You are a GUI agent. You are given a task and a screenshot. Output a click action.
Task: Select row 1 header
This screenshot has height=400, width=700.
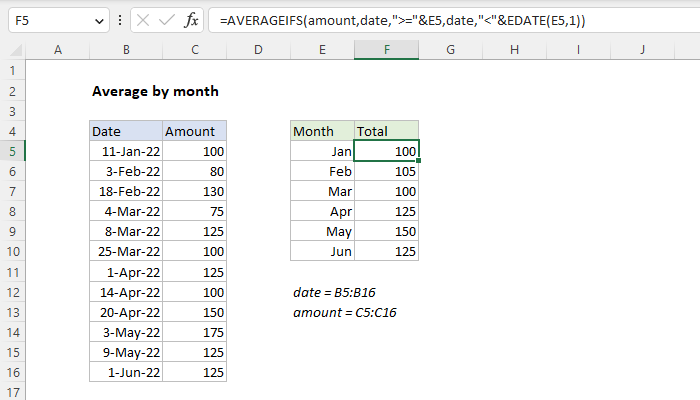click(12, 71)
